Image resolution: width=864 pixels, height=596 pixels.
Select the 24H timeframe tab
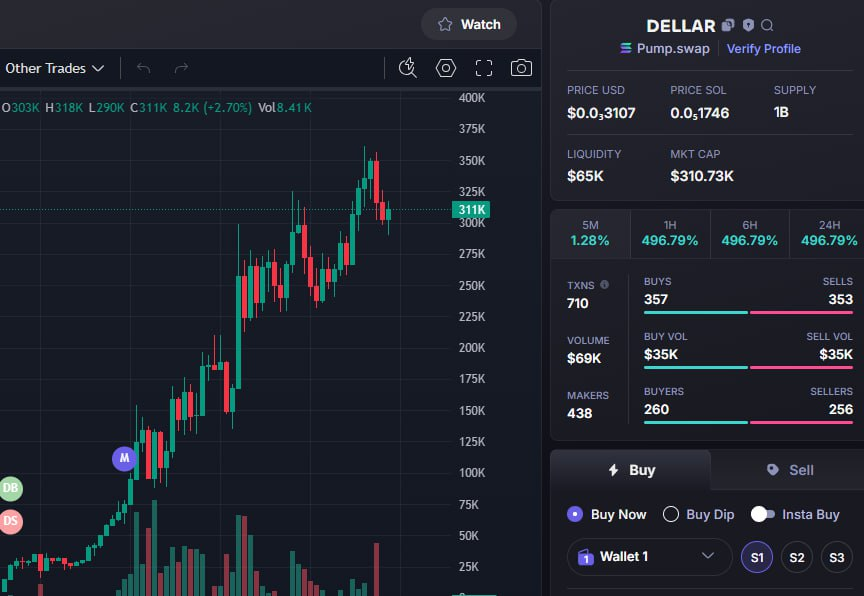point(829,234)
